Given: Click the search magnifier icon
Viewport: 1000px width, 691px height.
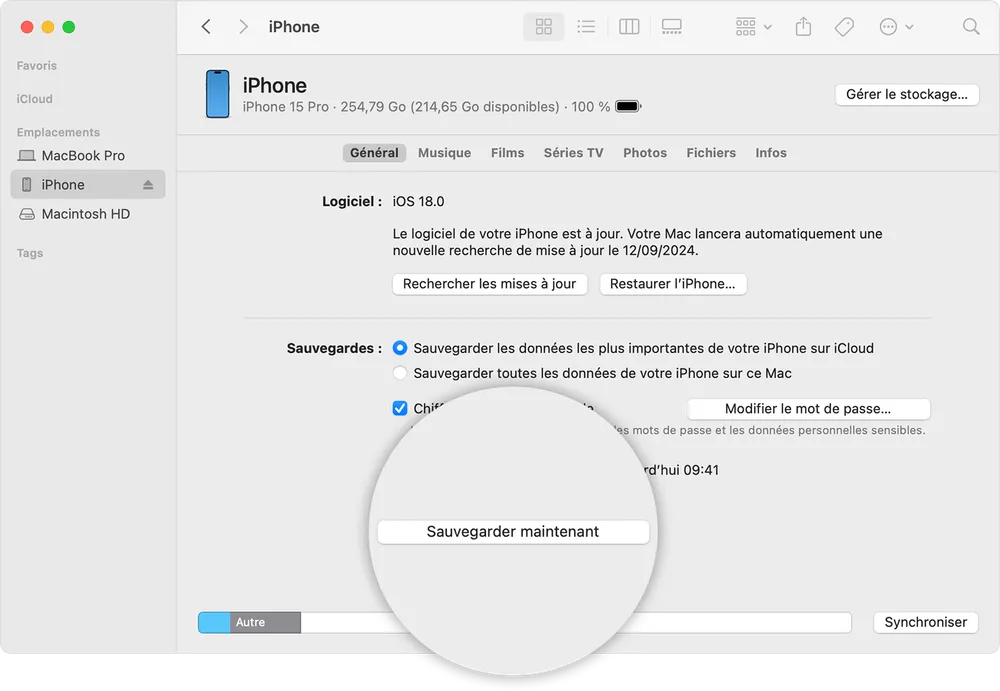Looking at the screenshot, I should (x=971, y=27).
